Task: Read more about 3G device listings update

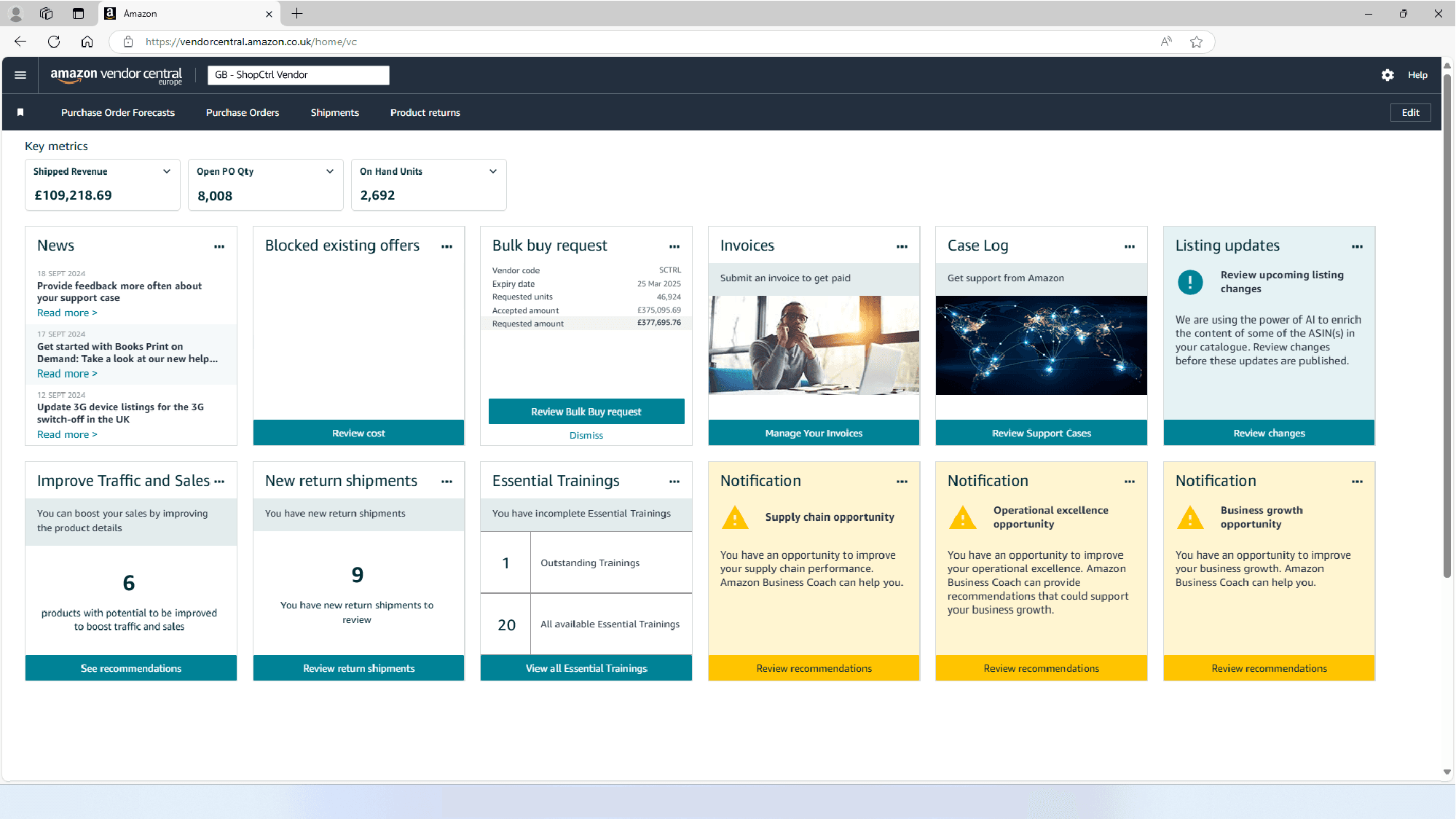Action: coord(67,434)
